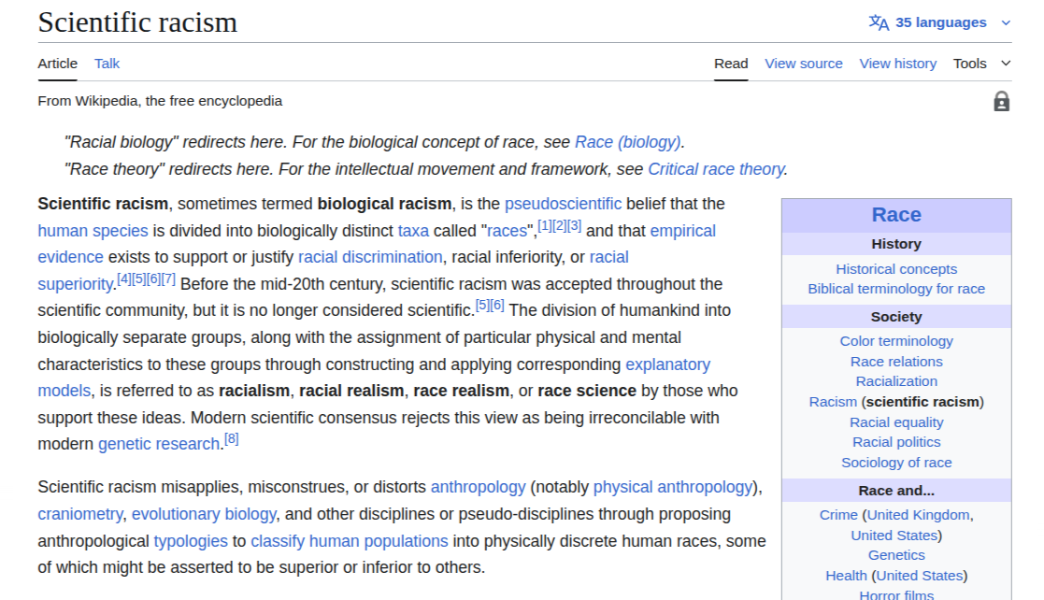Open the 35 languages dropdown
The width and height of the screenshot is (1044, 600).
941,22
